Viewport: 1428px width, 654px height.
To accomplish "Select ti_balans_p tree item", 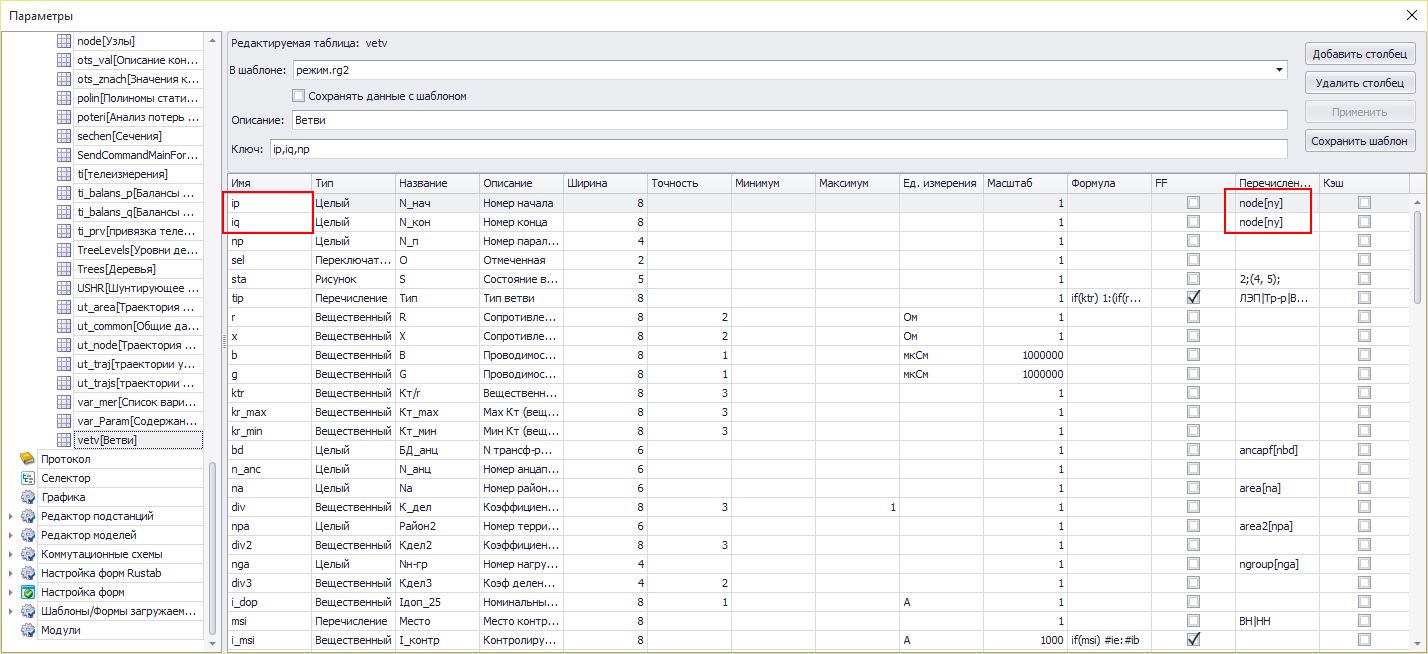I will (137, 193).
